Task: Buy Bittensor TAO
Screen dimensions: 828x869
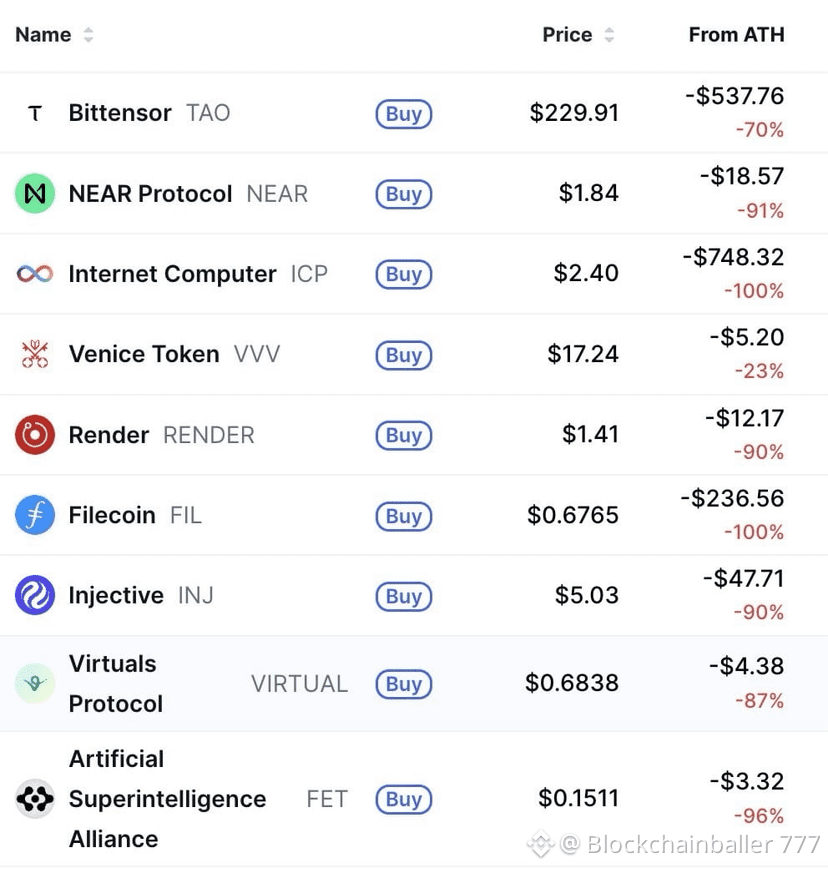Action: coord(403,114)
